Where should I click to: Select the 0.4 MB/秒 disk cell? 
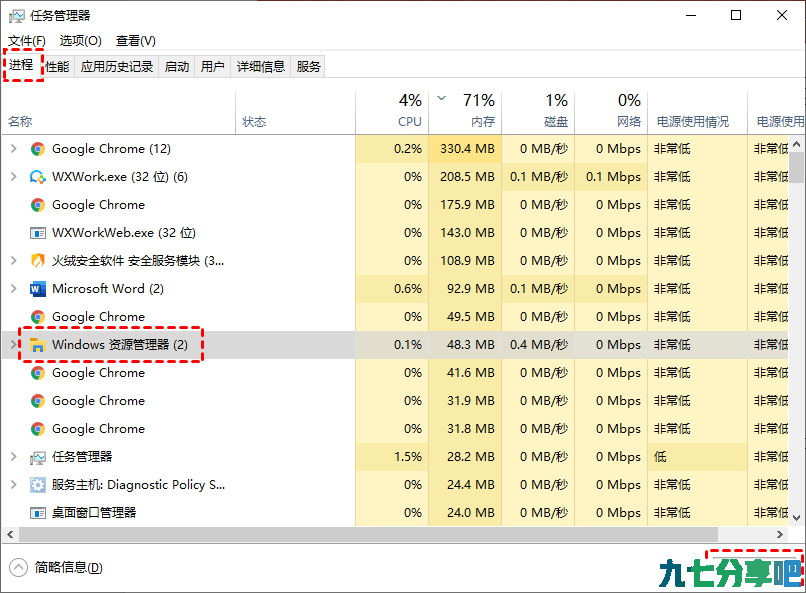point(538,345)
